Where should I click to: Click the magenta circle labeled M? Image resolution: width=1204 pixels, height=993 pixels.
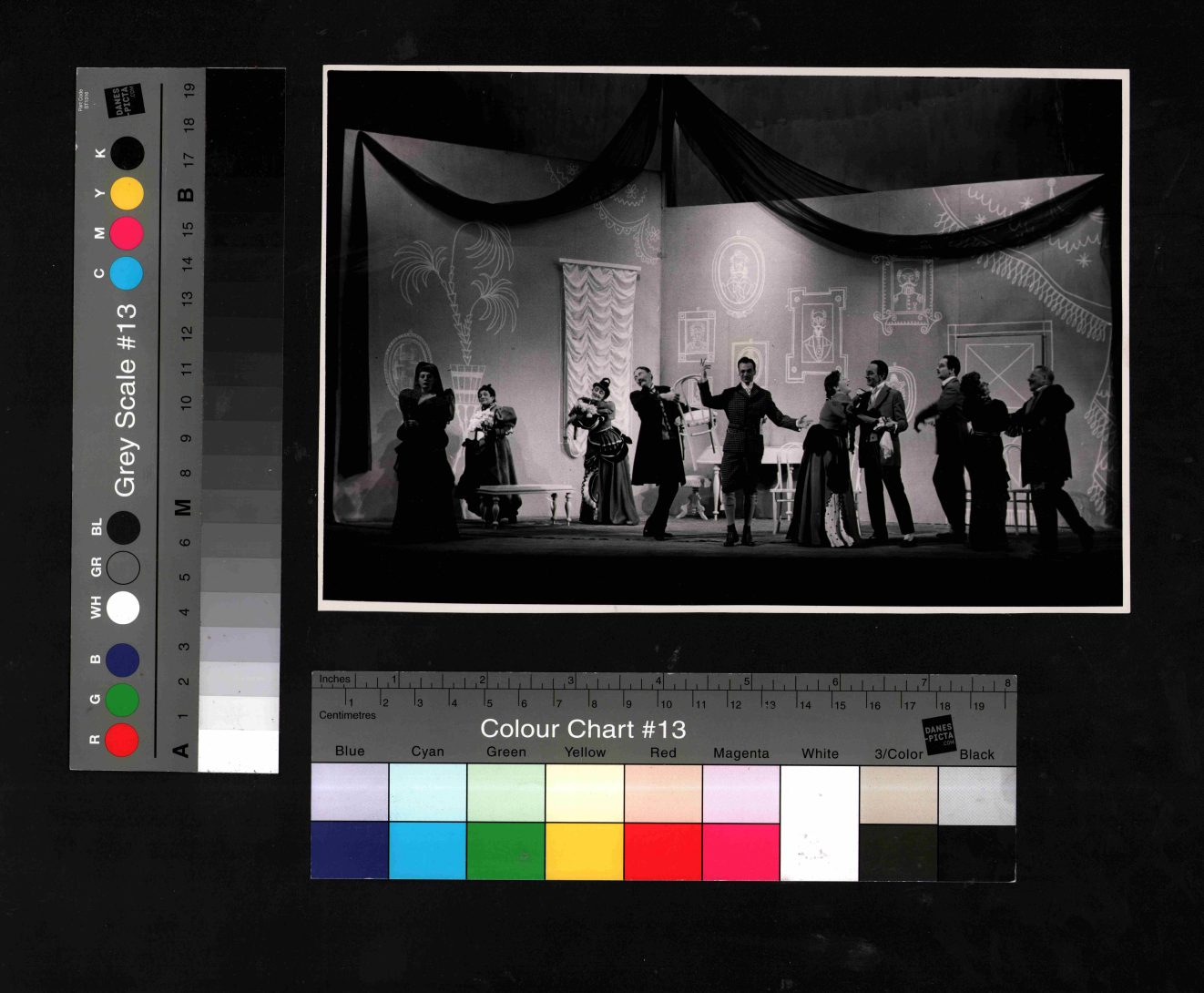(x=127, y=233)
